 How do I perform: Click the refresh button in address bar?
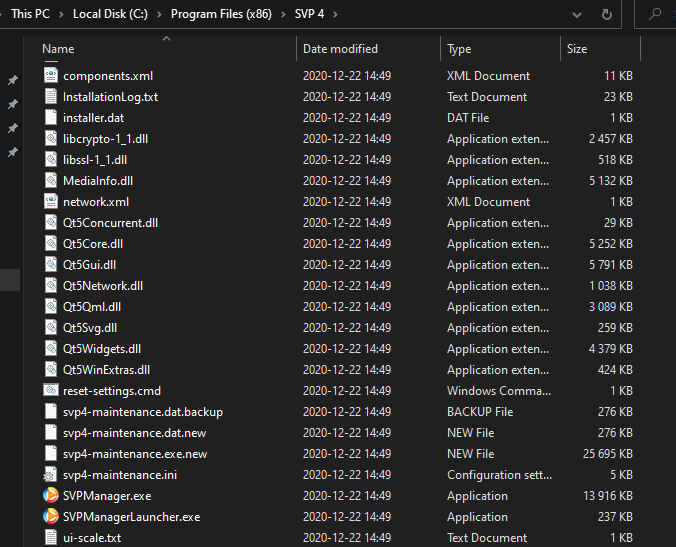[606, 15]
